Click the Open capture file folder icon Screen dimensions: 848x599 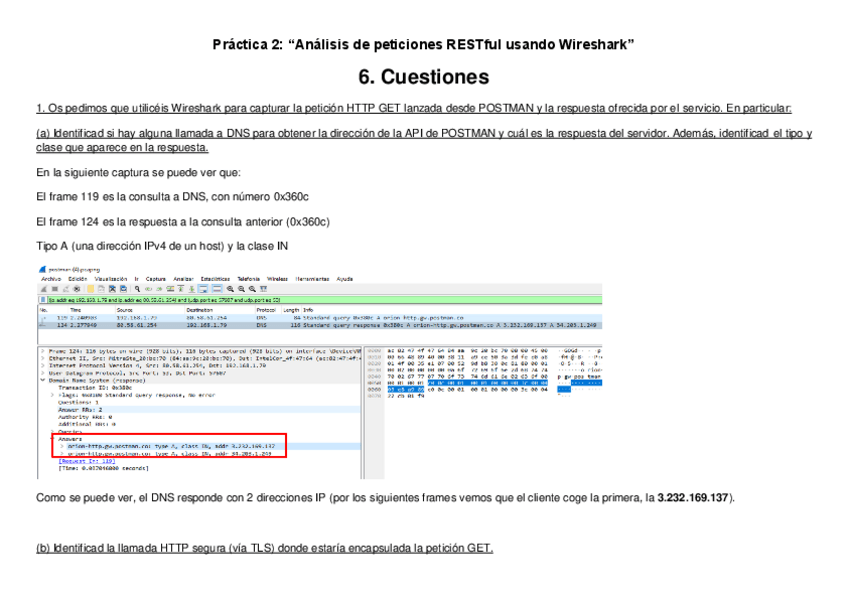pyautogui.click(x=91, y=289)
